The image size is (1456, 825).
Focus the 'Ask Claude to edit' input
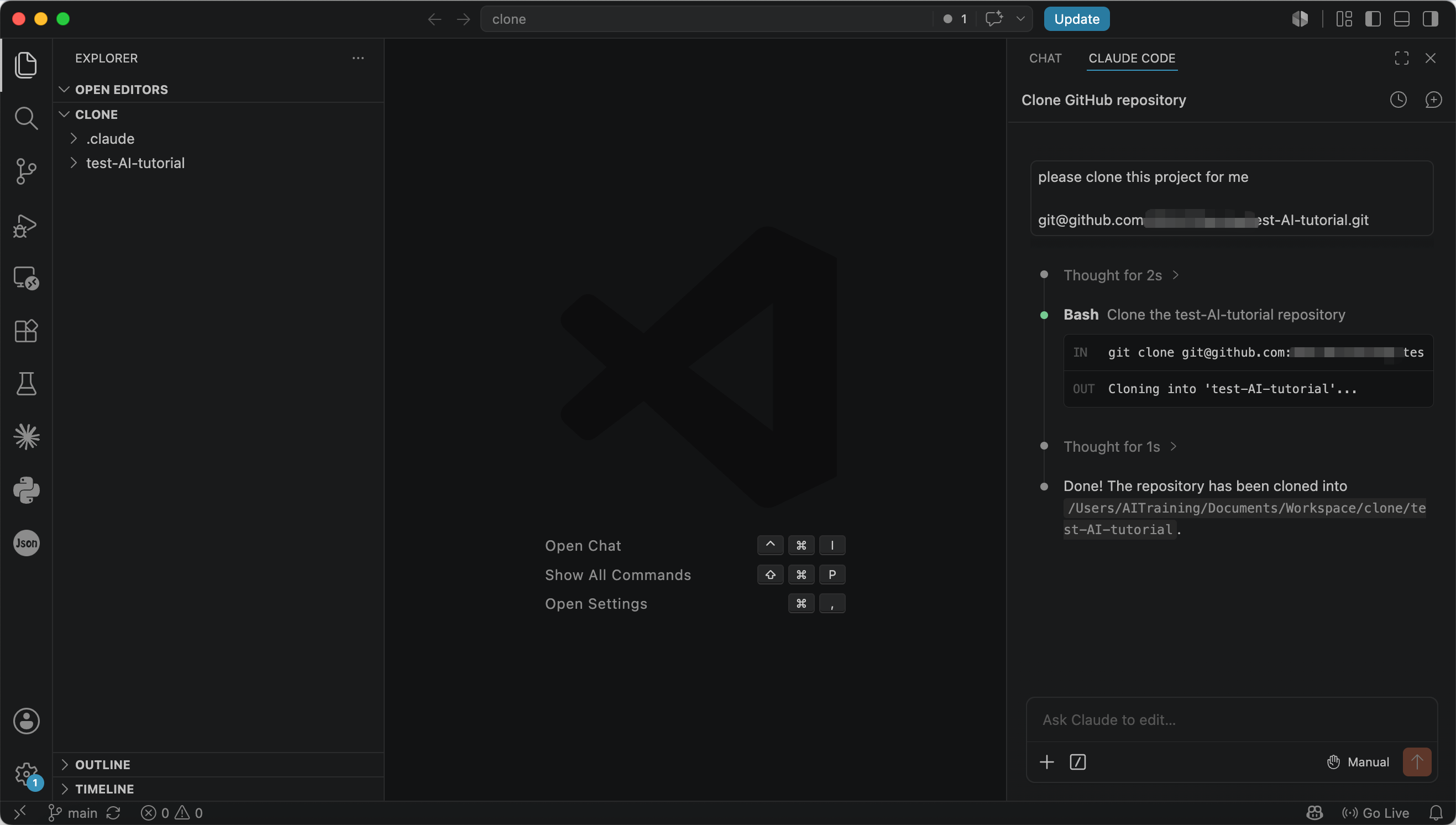pyautogui.click(x=1231, y=719)
